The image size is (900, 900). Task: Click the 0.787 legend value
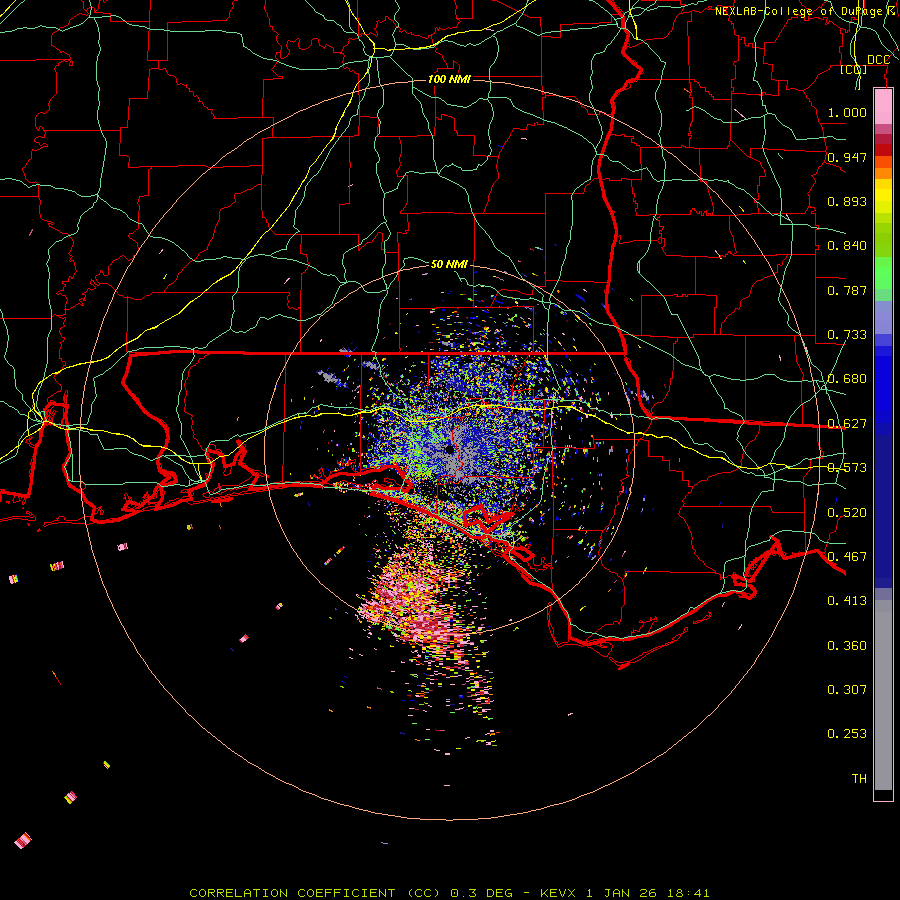847,290
